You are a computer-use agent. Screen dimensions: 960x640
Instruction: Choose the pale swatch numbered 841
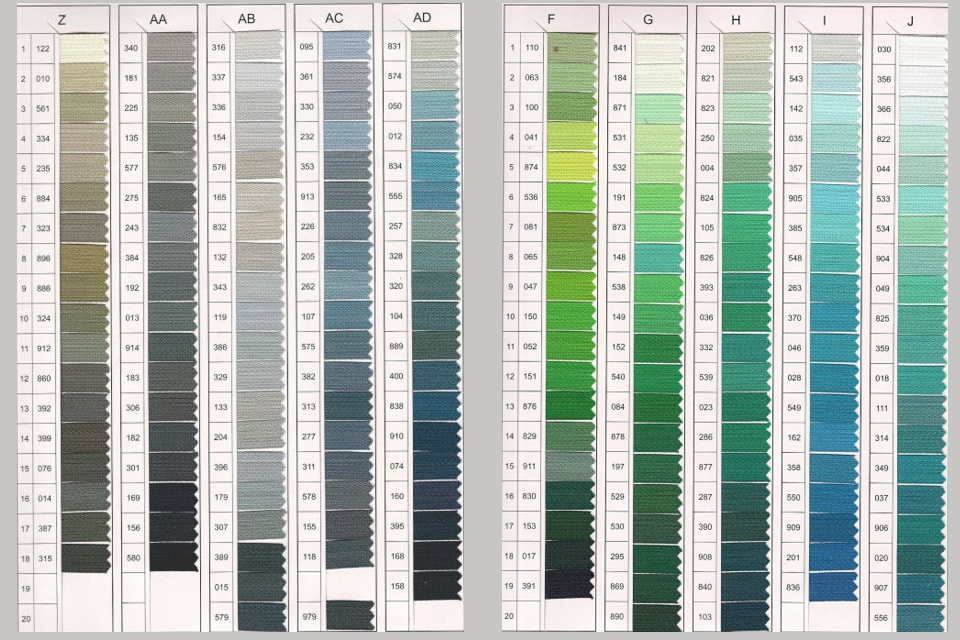(659, 48)
